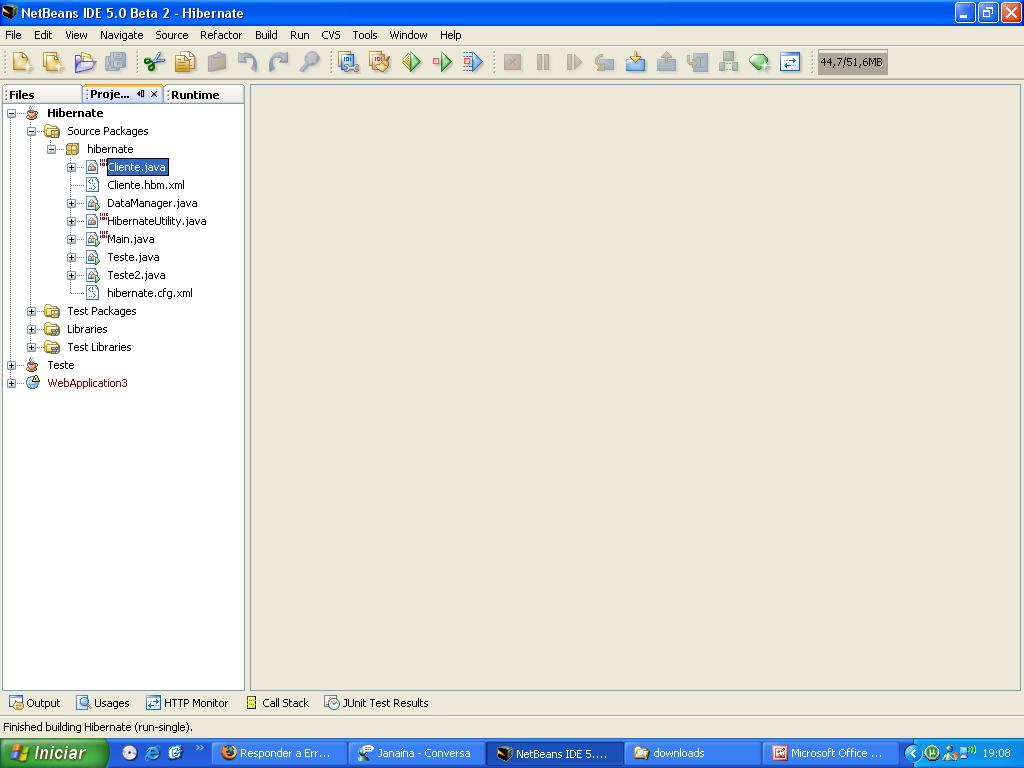Expand the Libraries folder
The width and height of the screenshot is (1024, 768).
point(31,329)
